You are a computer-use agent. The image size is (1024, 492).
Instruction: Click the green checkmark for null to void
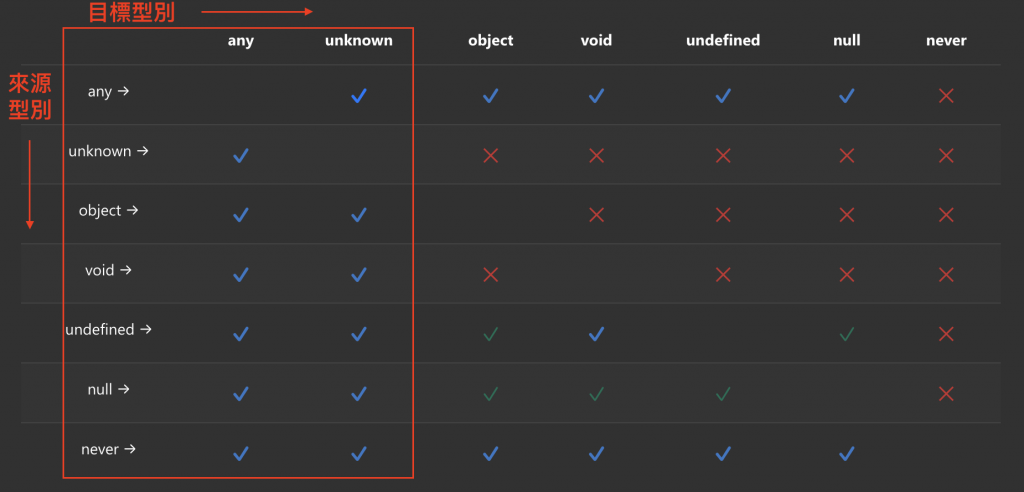(x=596, y=394)
